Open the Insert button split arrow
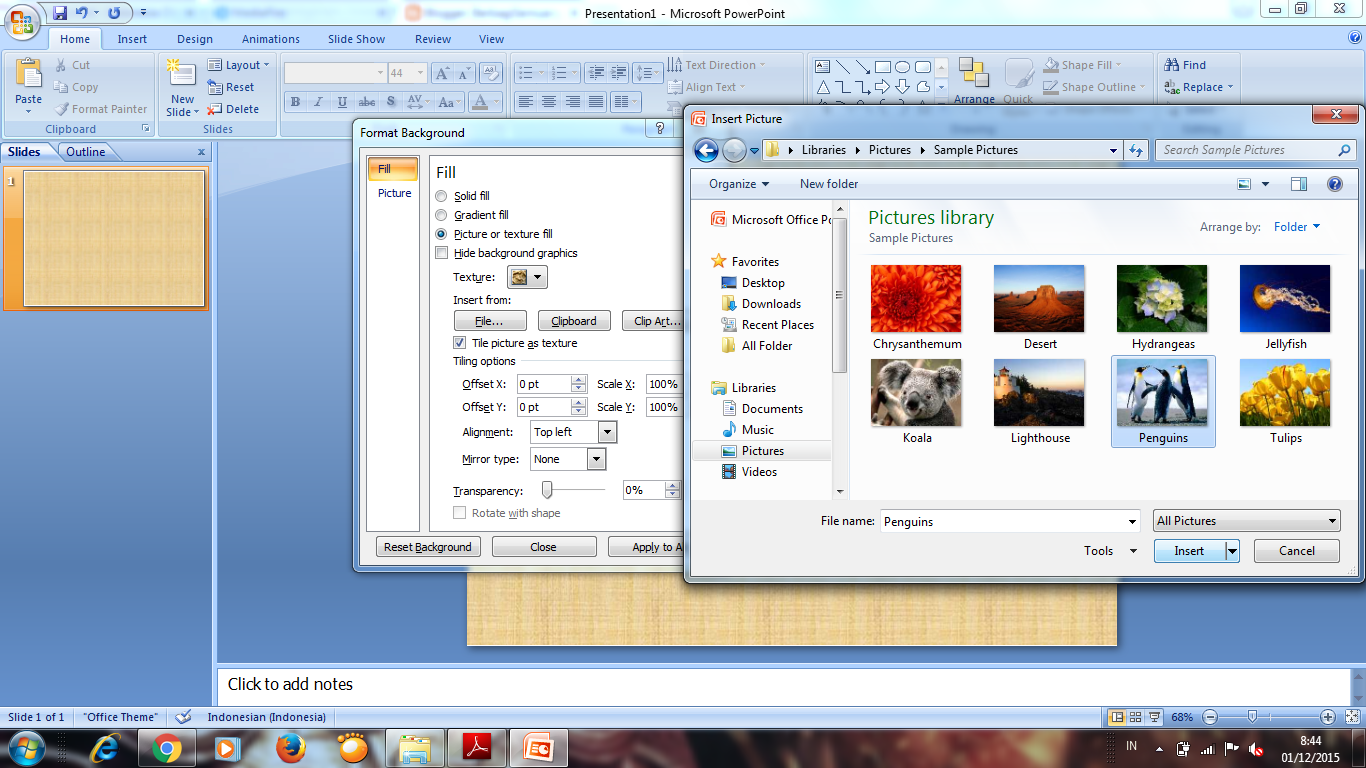 [x=1232, y=551]
